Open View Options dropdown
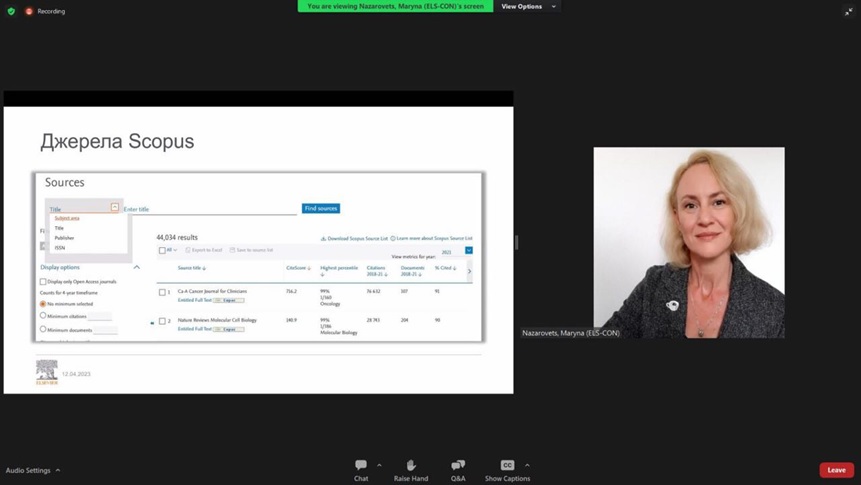The height and width of the screenshot is (485, 861). [528, 7]
